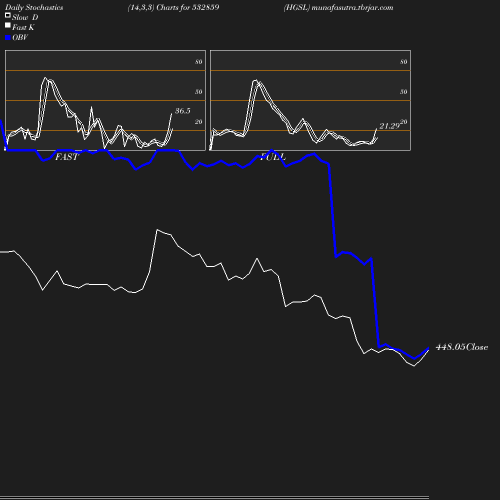Click the Fast K legend swatch
The width and height of the screenshot is (500, 500).
pyautogui.click(x=8, y=25)
